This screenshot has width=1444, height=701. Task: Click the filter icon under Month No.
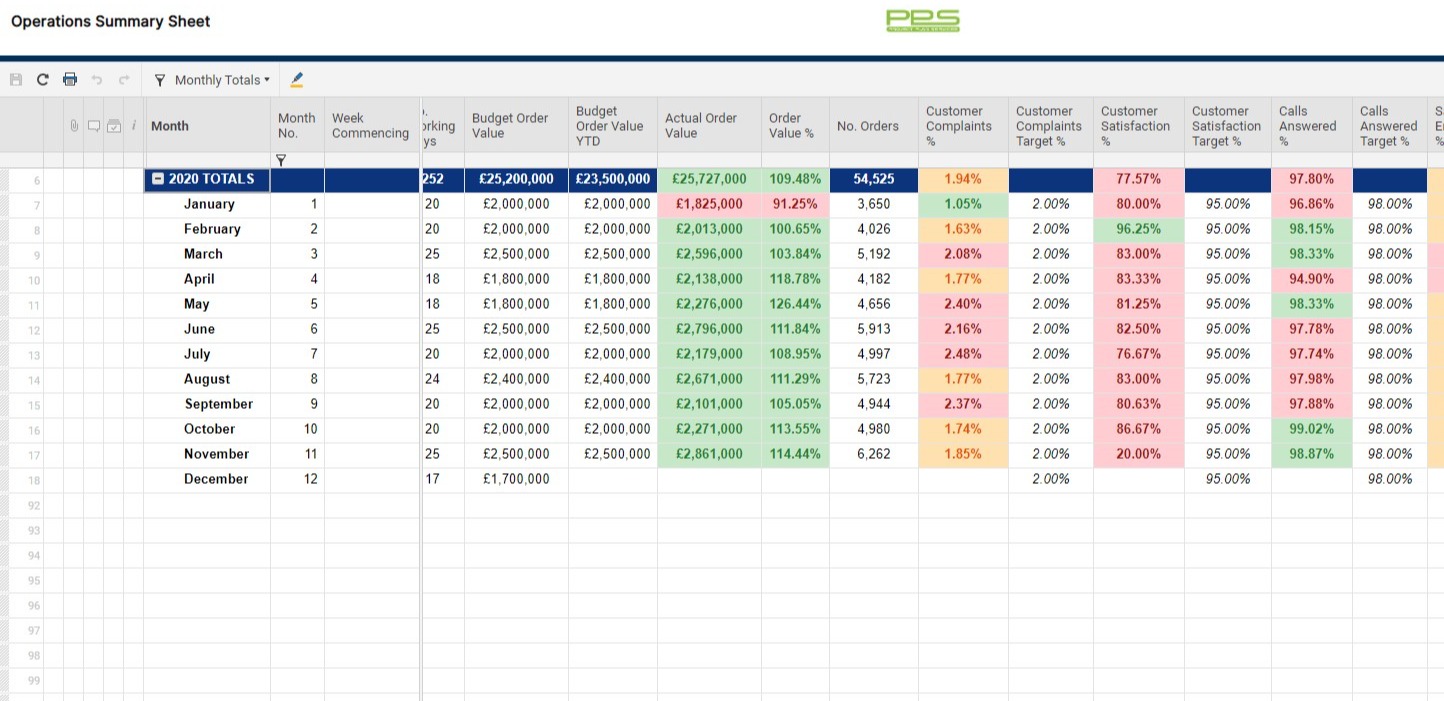[x=280, y=160]
